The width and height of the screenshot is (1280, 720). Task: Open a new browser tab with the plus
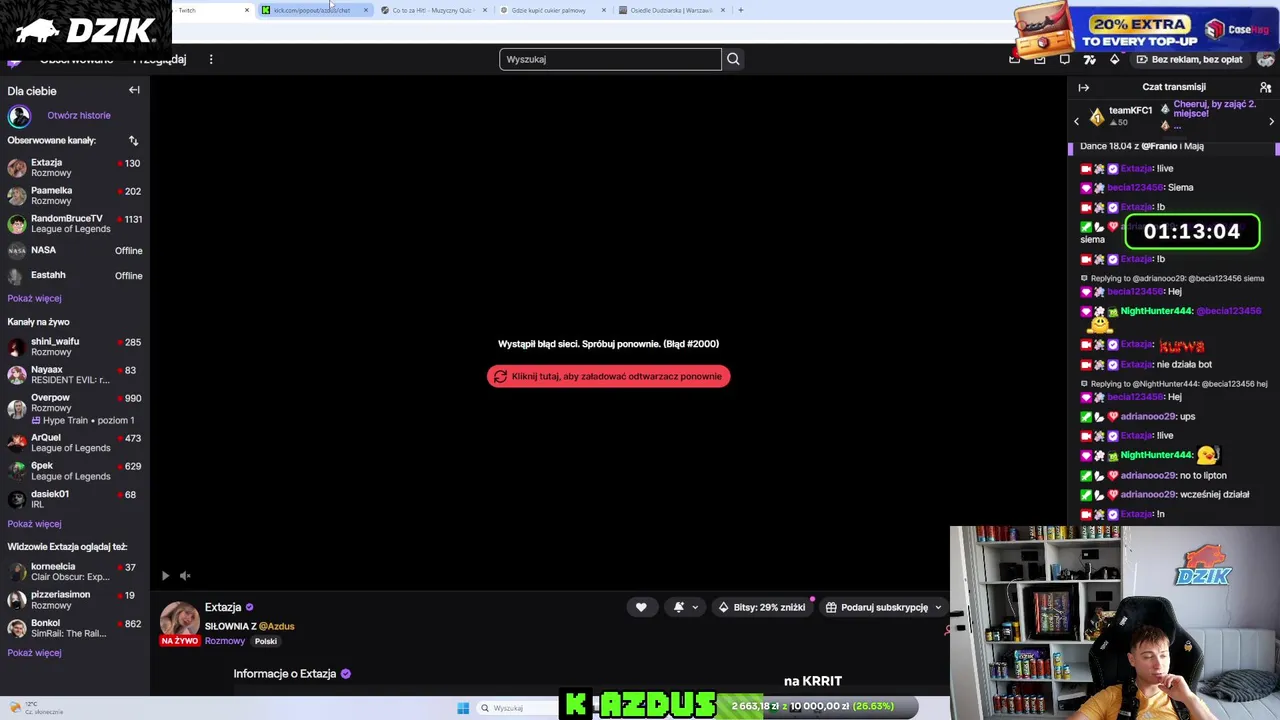[x=740, y=10]
